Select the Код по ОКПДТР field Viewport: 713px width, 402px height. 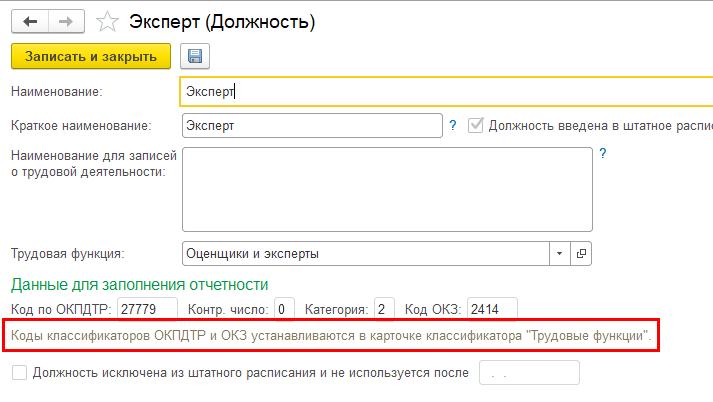click(x=147, y=308)
